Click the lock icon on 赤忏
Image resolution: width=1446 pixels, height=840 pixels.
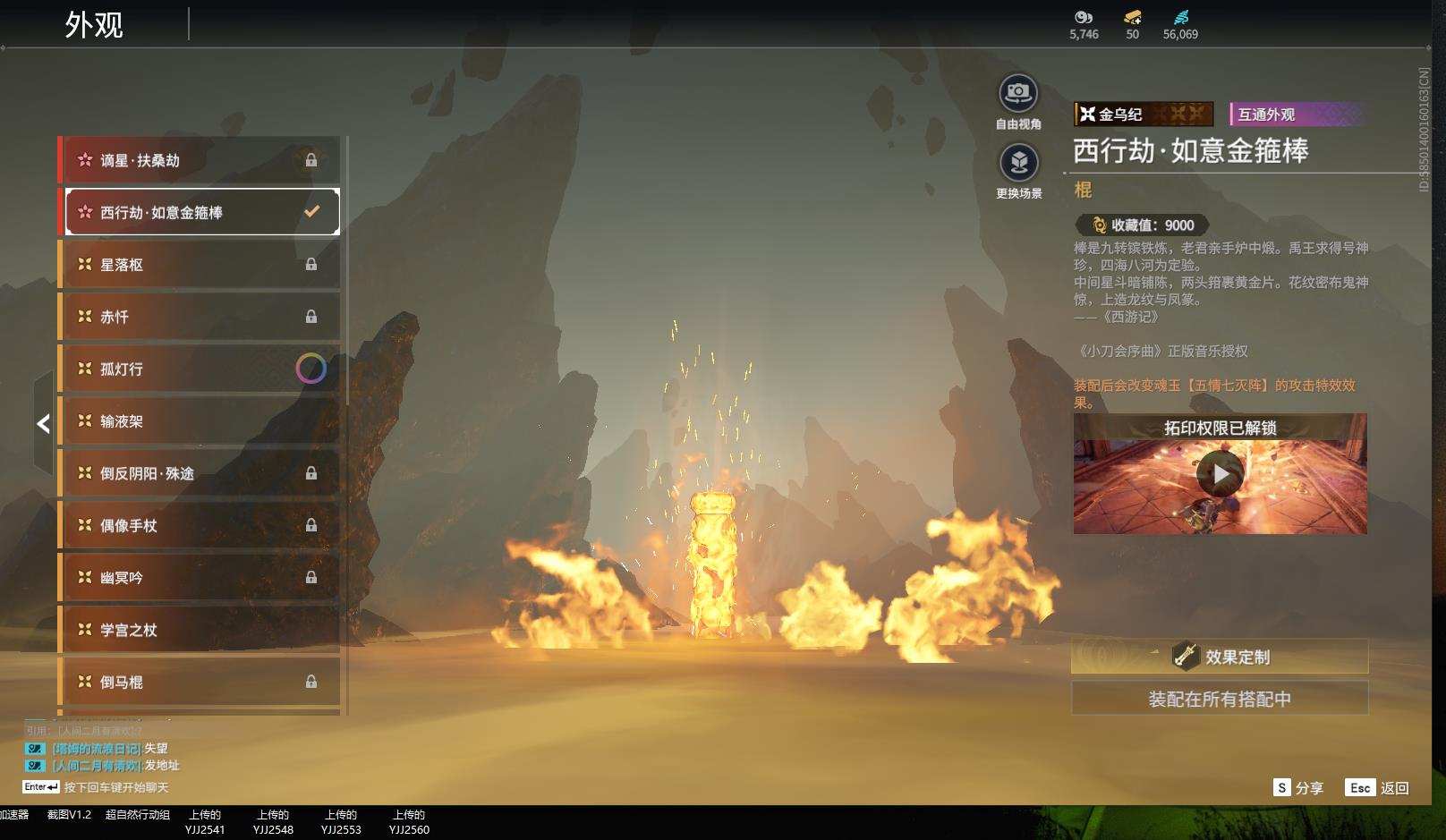click(311, 317)
